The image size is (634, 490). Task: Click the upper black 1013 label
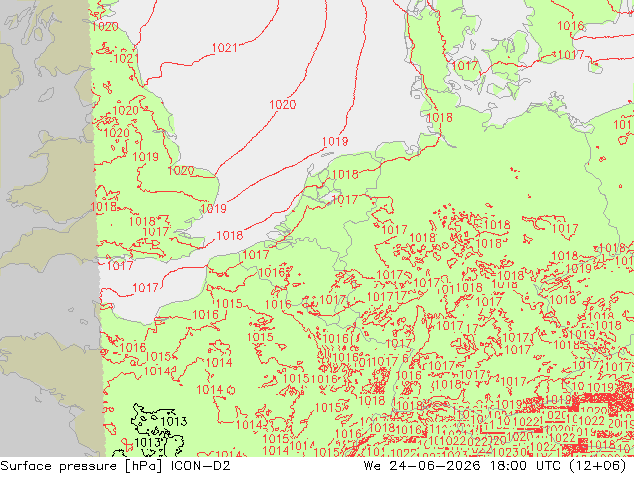[x=174, y=422]
